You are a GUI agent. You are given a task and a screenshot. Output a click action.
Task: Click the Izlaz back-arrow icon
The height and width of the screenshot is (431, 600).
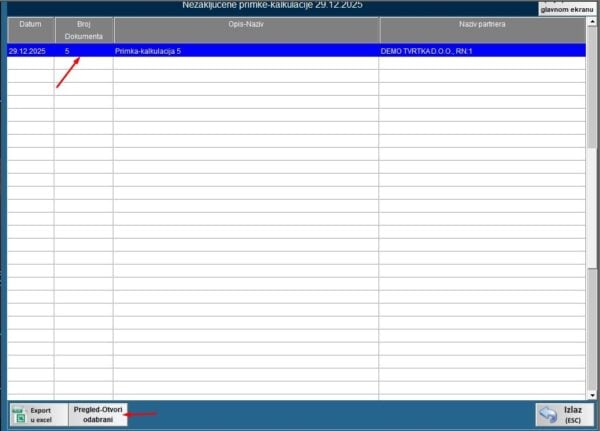[548, 414]
